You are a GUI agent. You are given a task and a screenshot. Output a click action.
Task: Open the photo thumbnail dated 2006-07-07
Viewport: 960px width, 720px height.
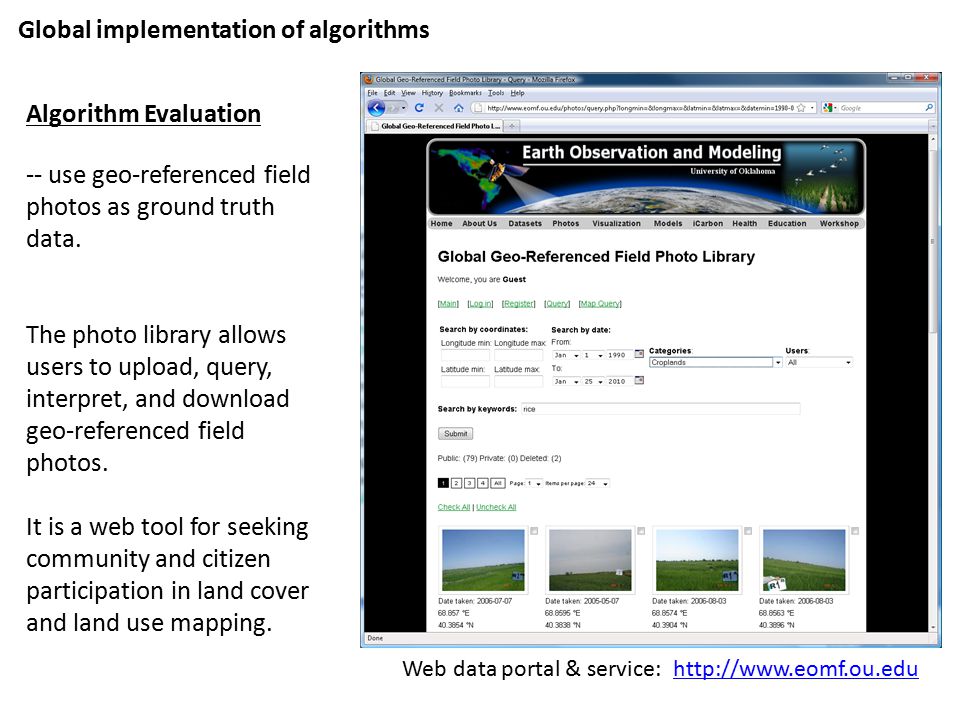coord(483,560)
